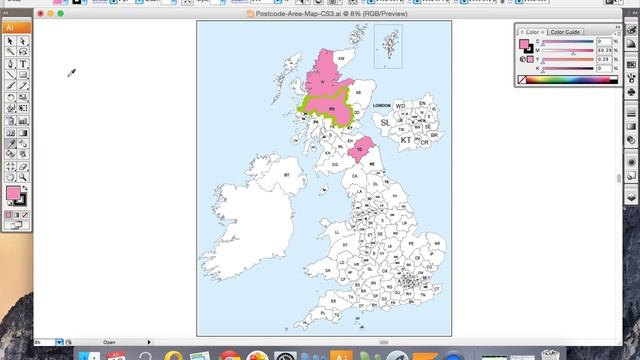Click the horizontal scrollbar thumb

pyautogui.click(x=384, y=342)
